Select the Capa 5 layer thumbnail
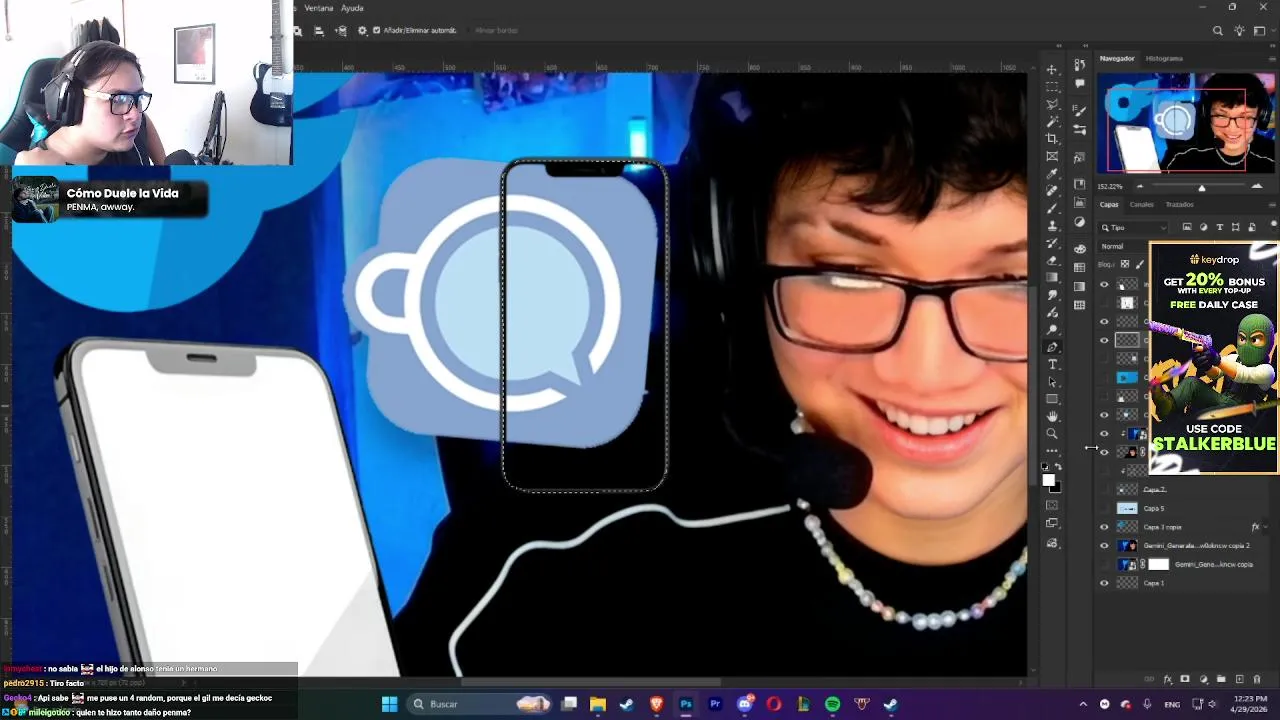 point(1127,508)
